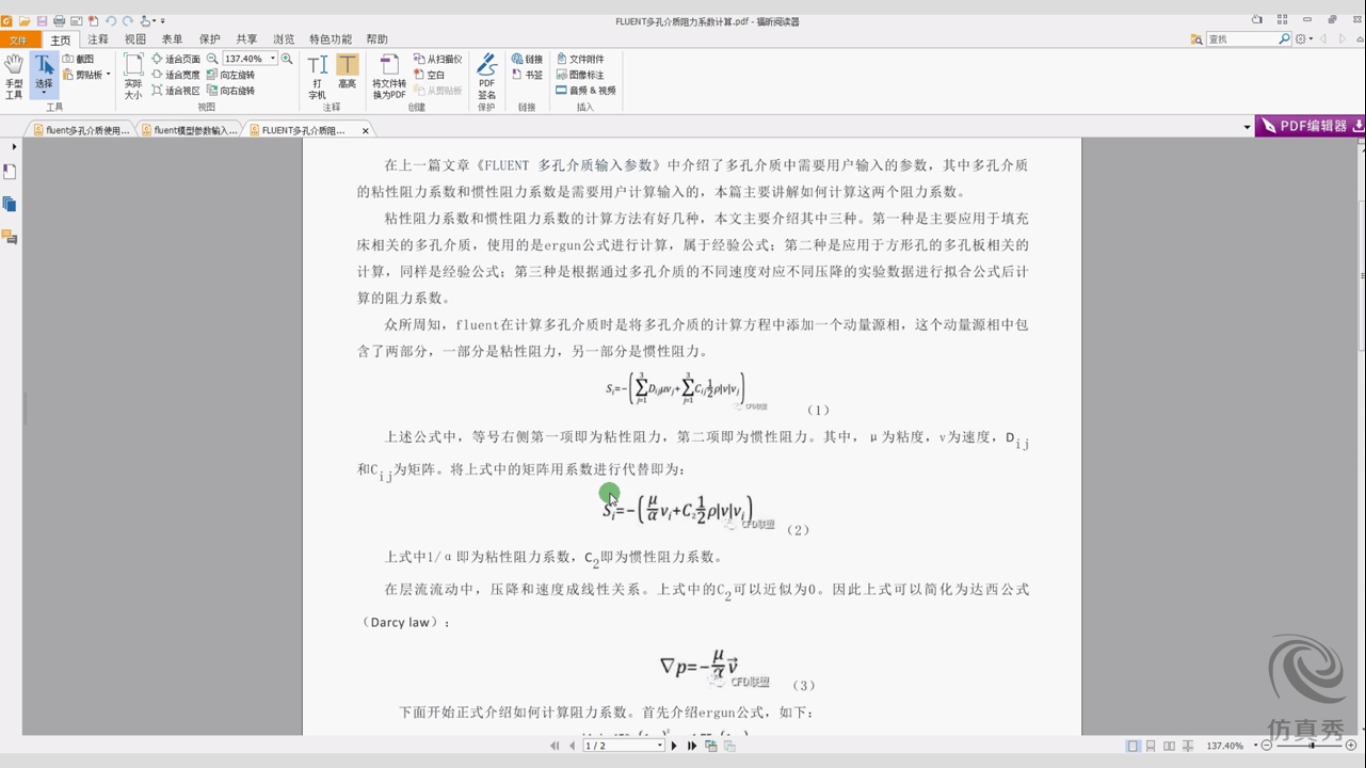Click Undo arrow in quick access toolbar
Image resolution: width=1366 pixels, height=768 pixels.
tap(111, 20)
